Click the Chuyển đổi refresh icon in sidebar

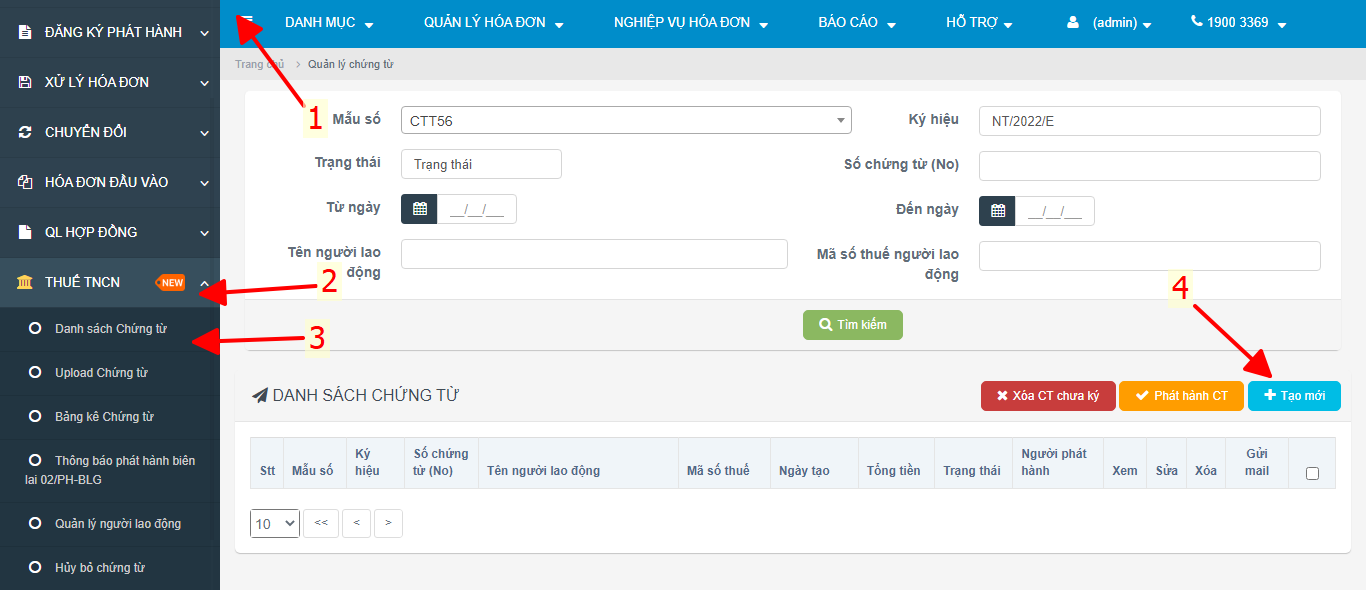click(x=25, y=133)
